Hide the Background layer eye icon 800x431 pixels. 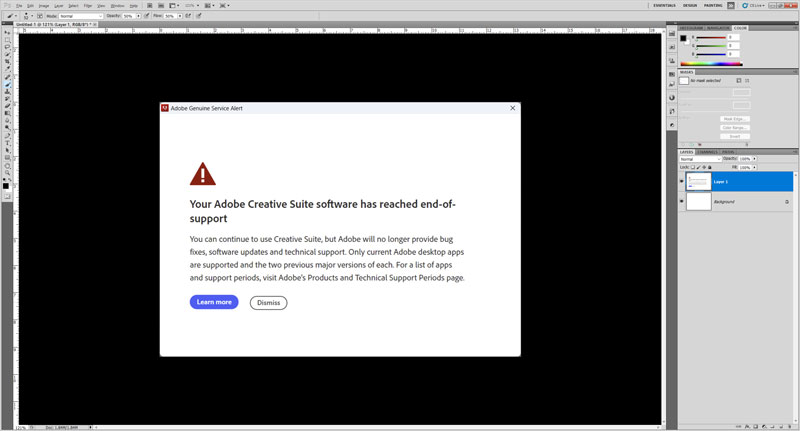coord(682,201)
